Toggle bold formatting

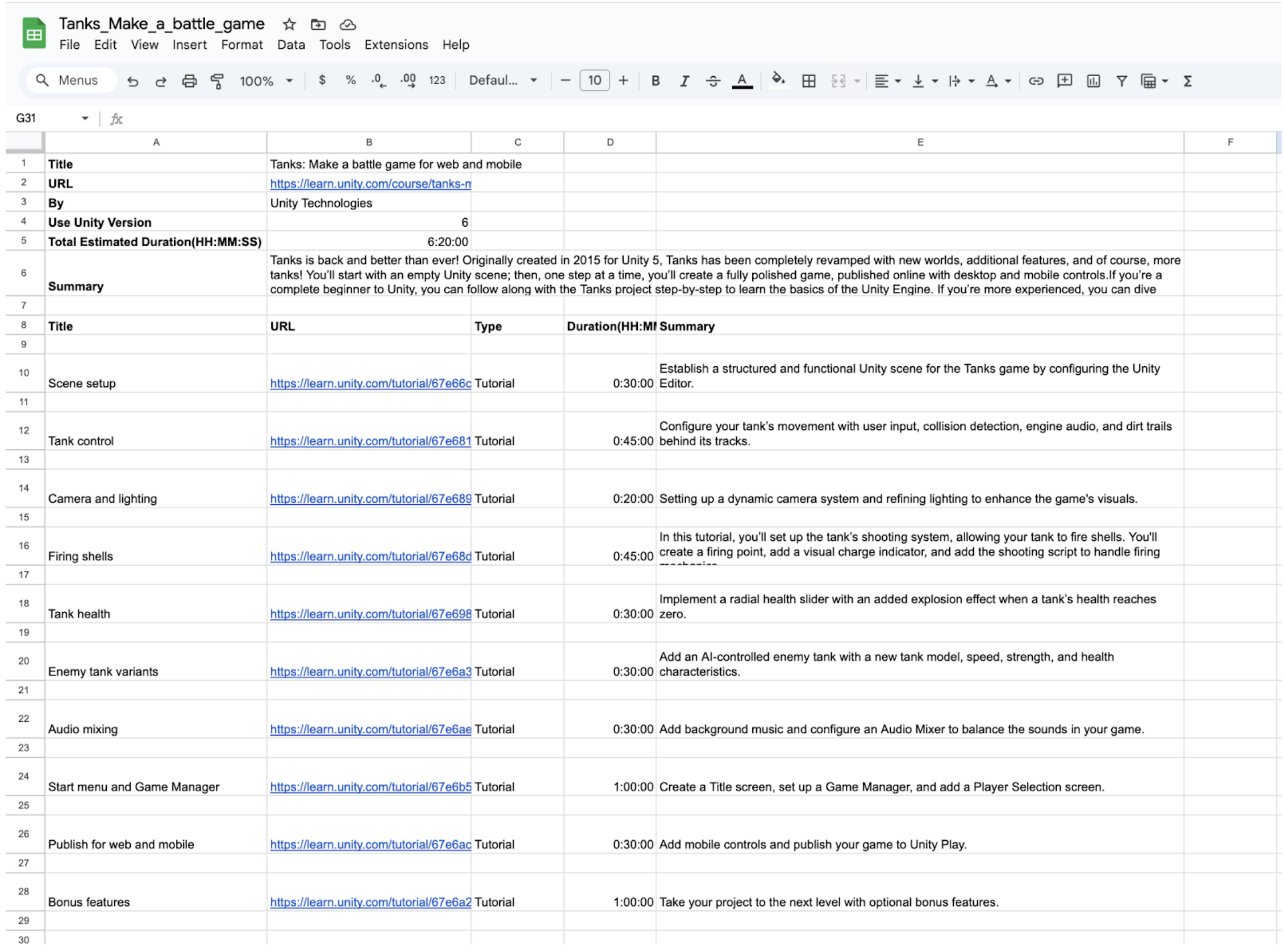point(655,81)
